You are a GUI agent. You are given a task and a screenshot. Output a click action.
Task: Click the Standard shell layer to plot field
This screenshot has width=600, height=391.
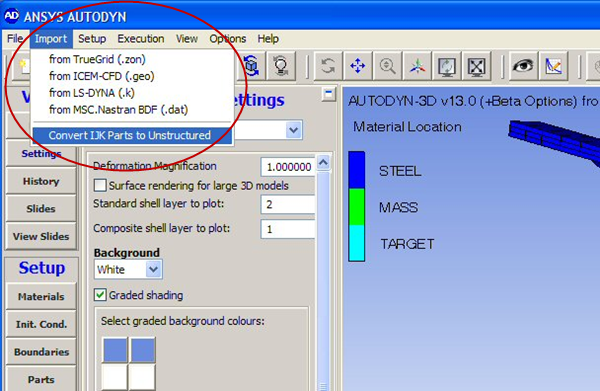288,204
